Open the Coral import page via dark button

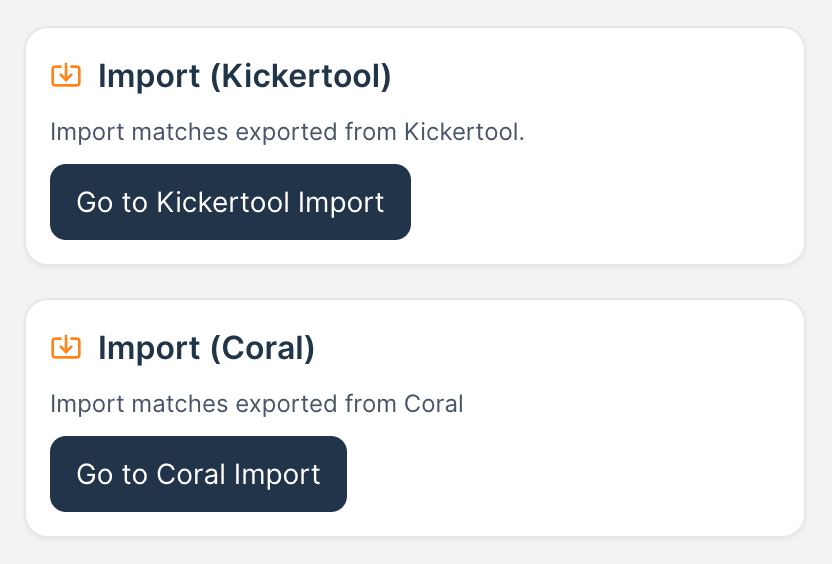coord(198,474)
